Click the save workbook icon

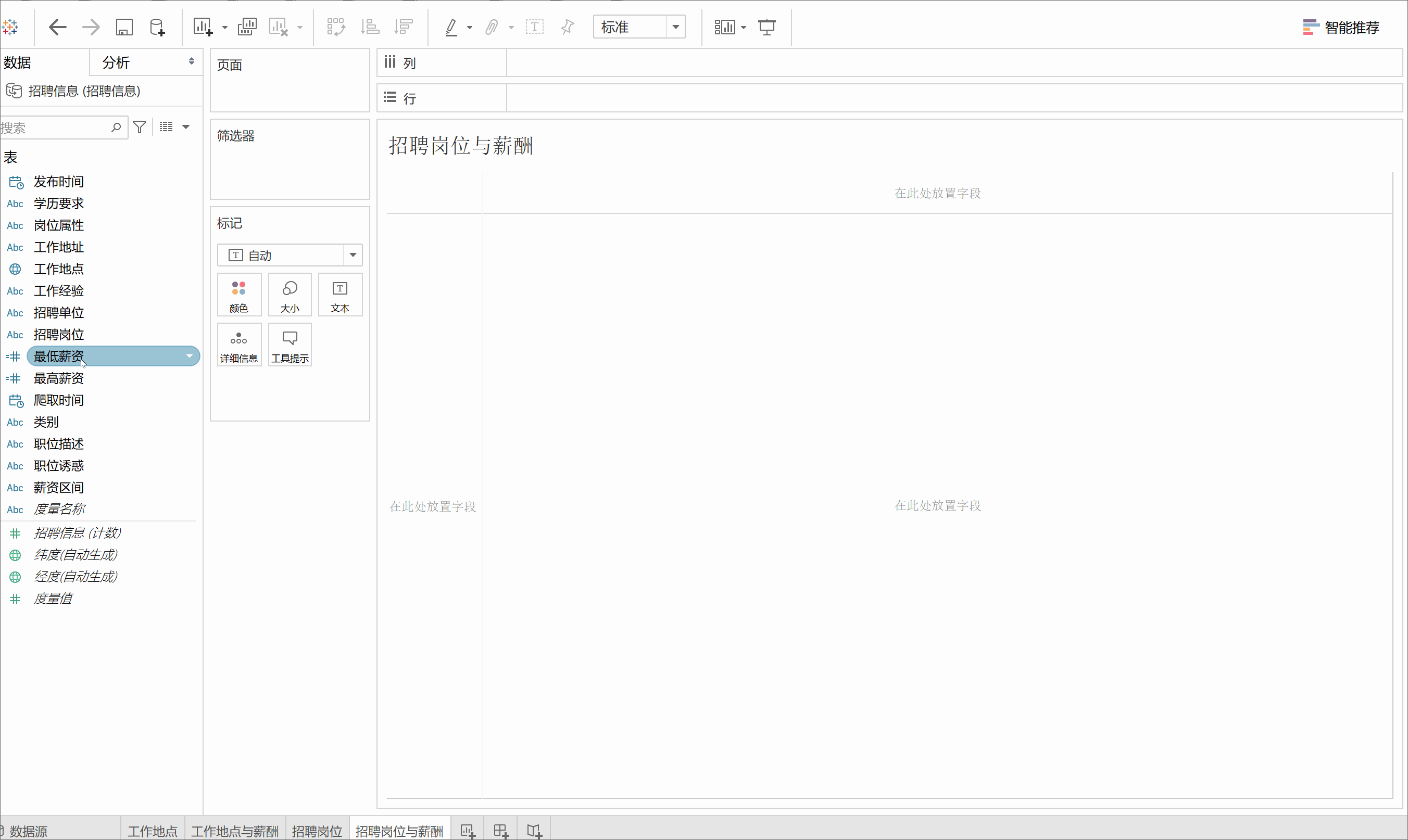point(124,27)
